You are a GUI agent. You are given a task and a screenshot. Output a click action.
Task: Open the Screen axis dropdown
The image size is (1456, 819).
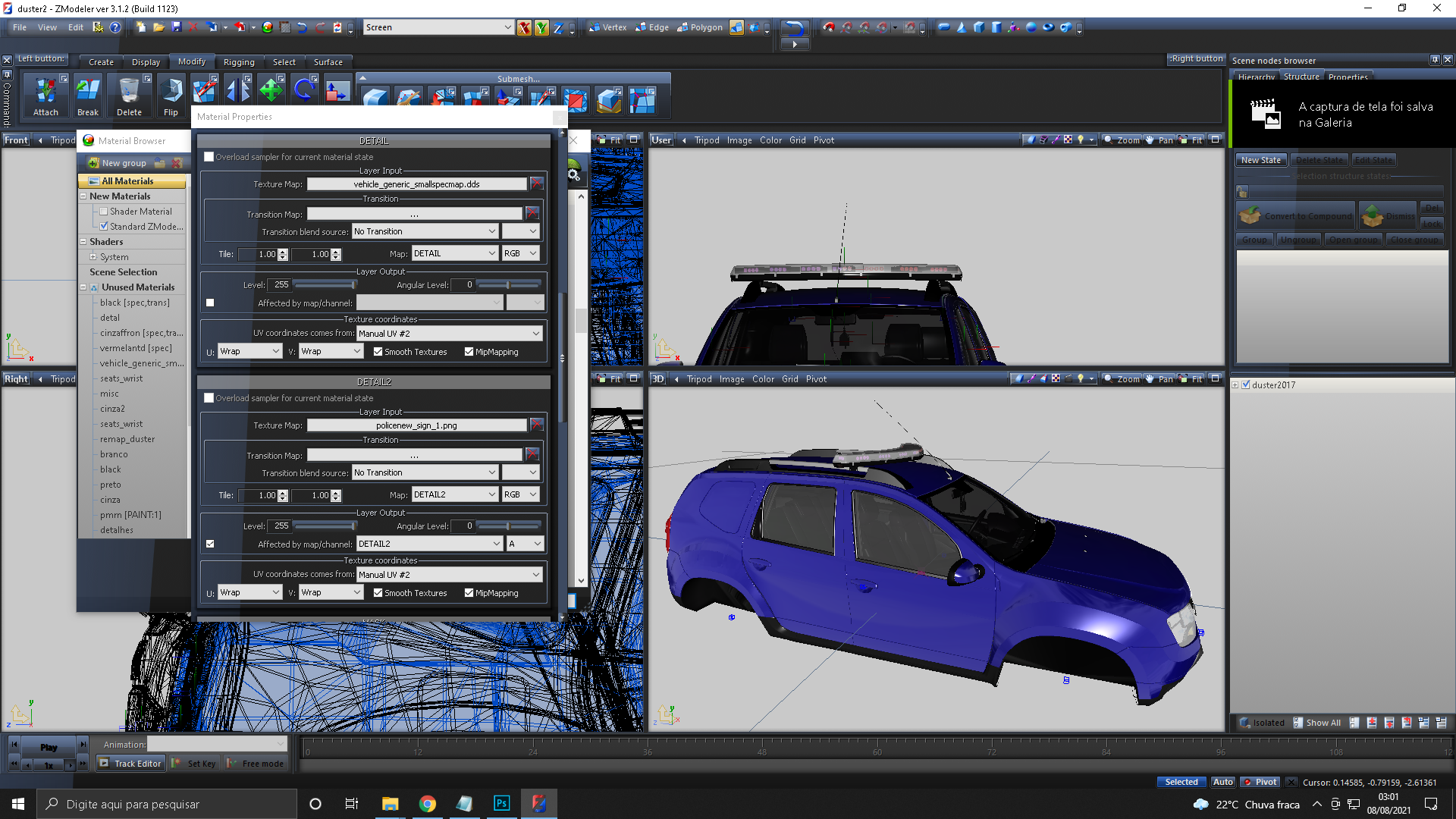507,27
